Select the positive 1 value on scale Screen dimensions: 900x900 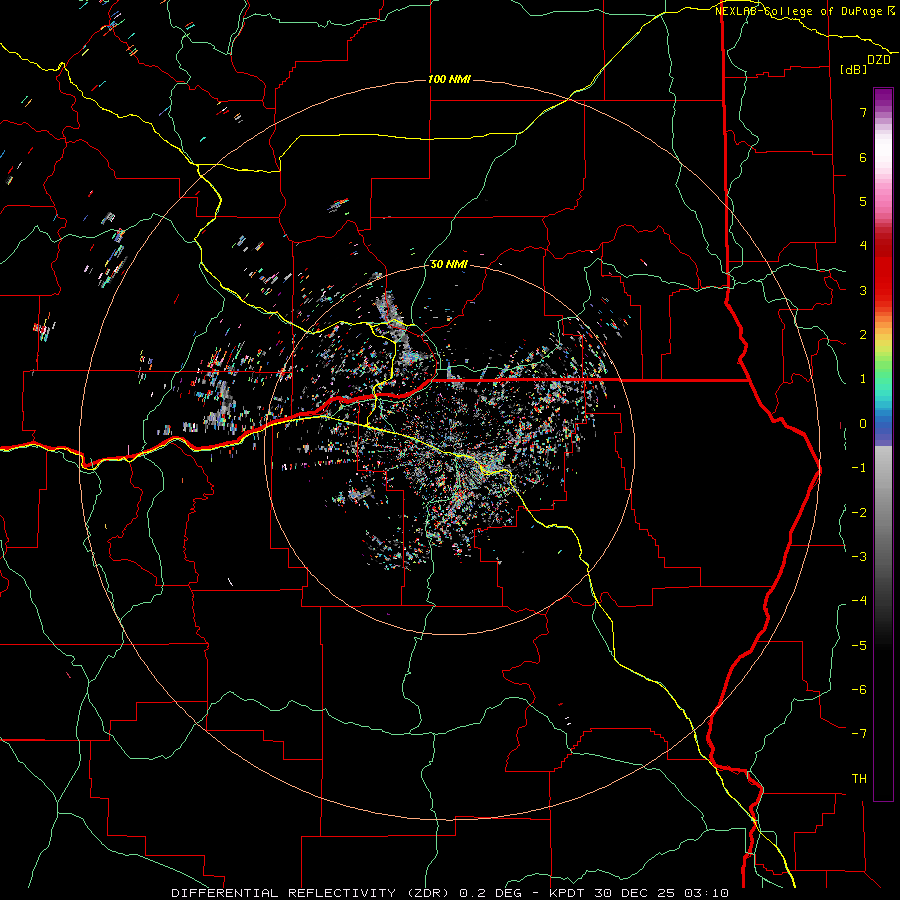point(863,379)
